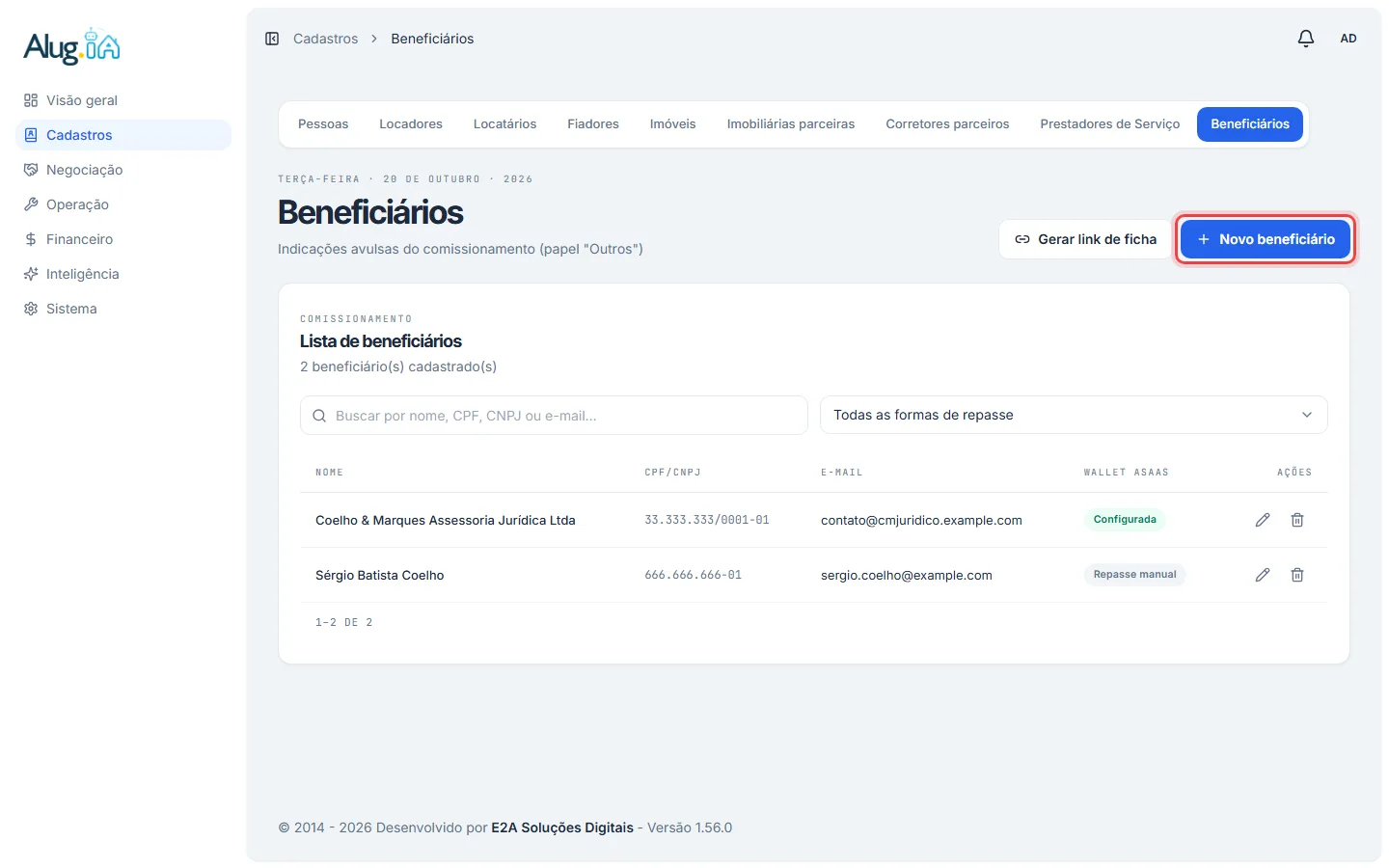1389x868 pixels.
Task: Click Lista de beneficiários heading
Action: coord(381,341)
